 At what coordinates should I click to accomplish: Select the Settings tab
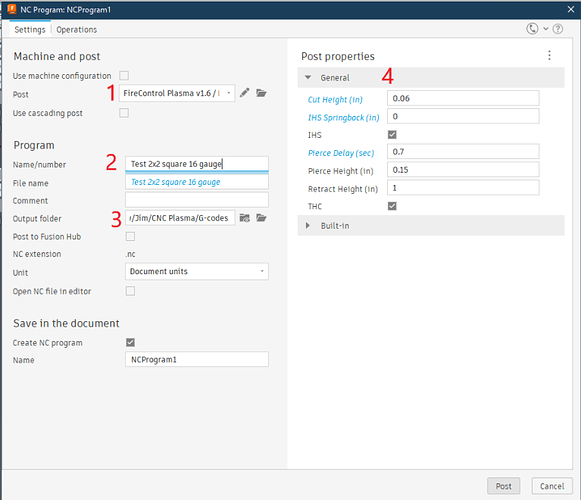[x=30, y=30]
